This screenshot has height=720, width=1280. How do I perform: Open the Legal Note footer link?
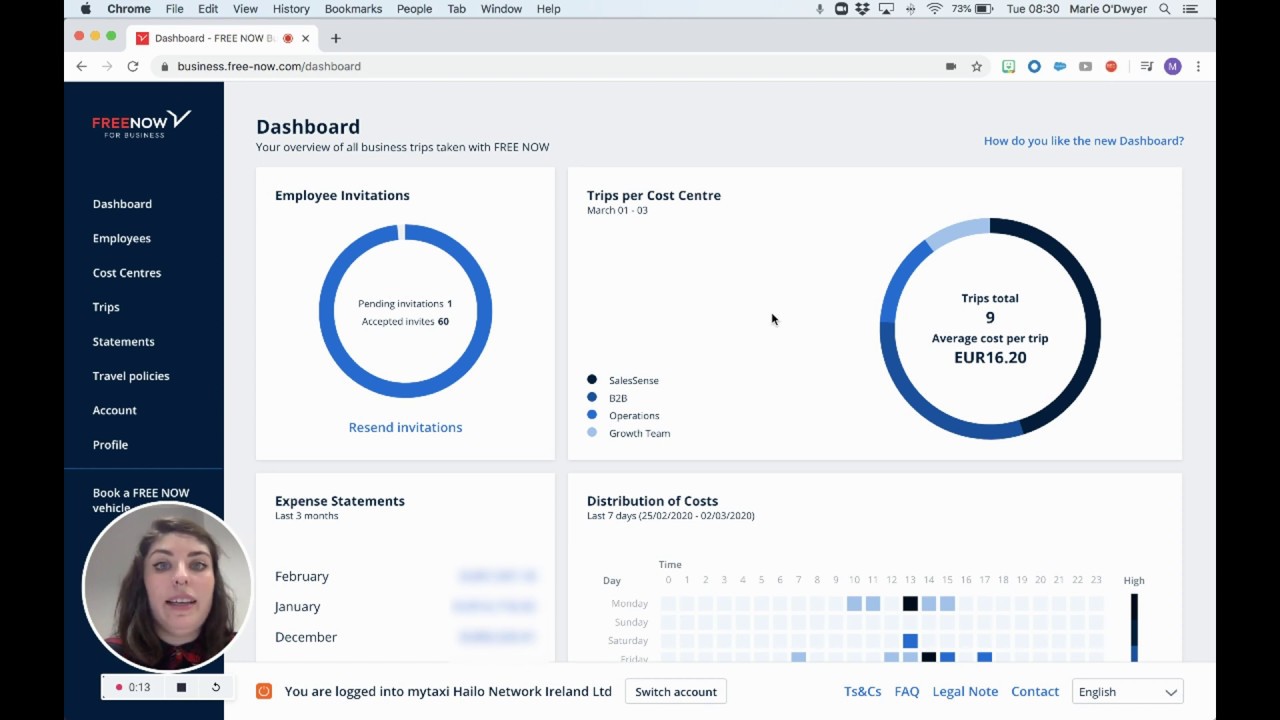pos(965,692)
